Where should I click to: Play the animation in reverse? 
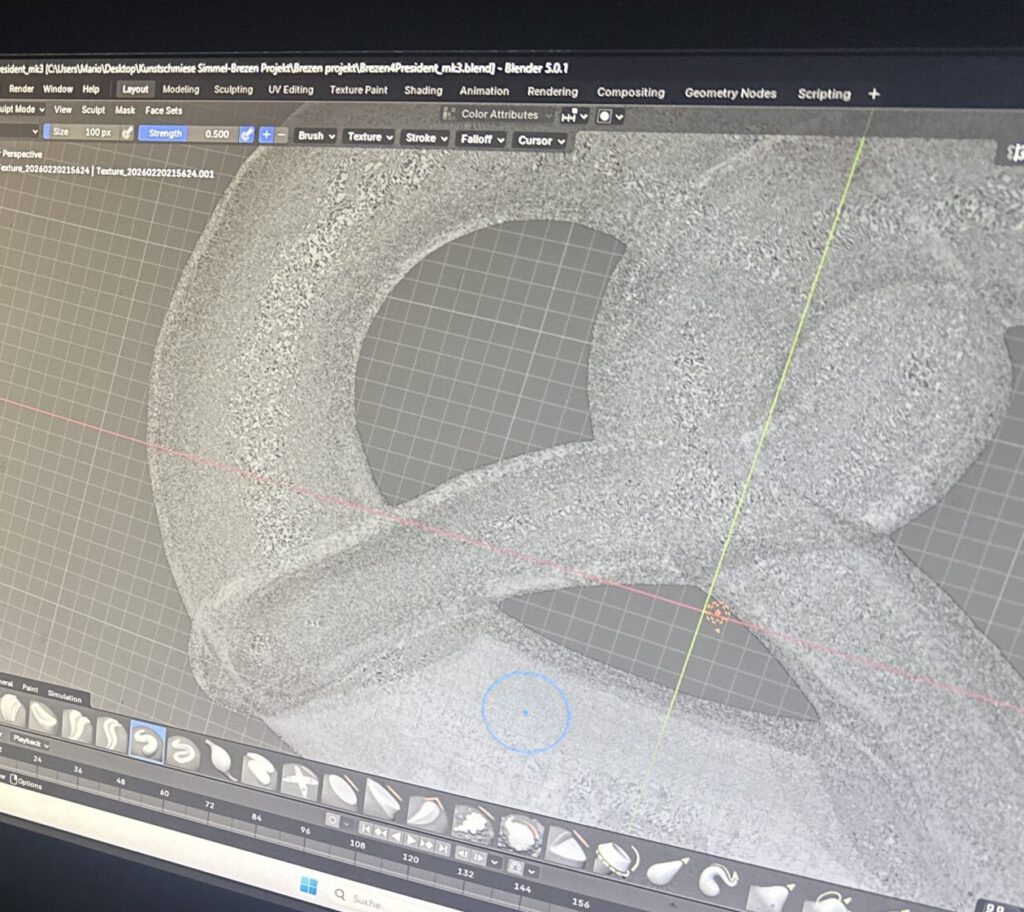coord(396,837)
